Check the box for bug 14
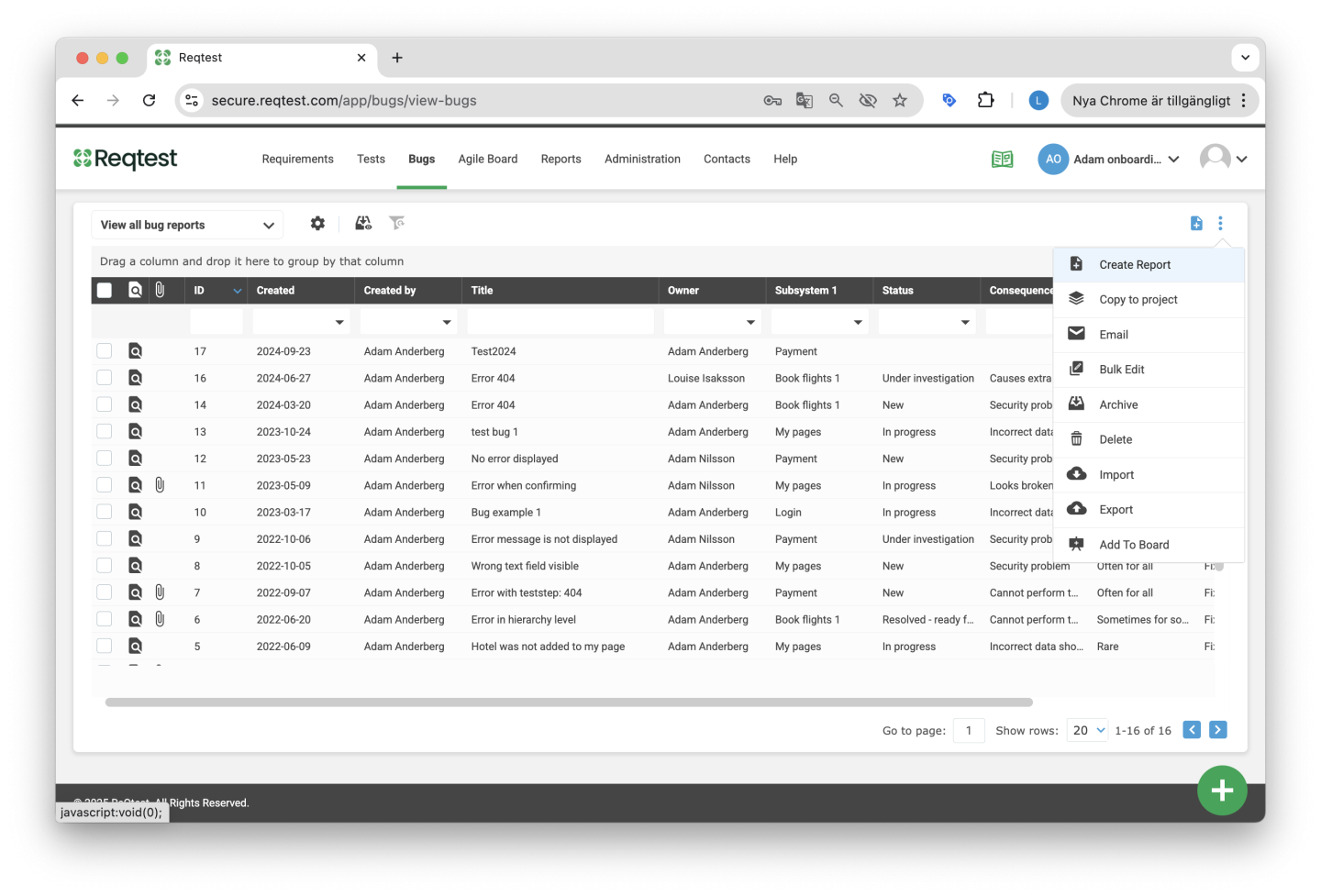The width and height of the screenshot is (1321, 896). (105, 404)
